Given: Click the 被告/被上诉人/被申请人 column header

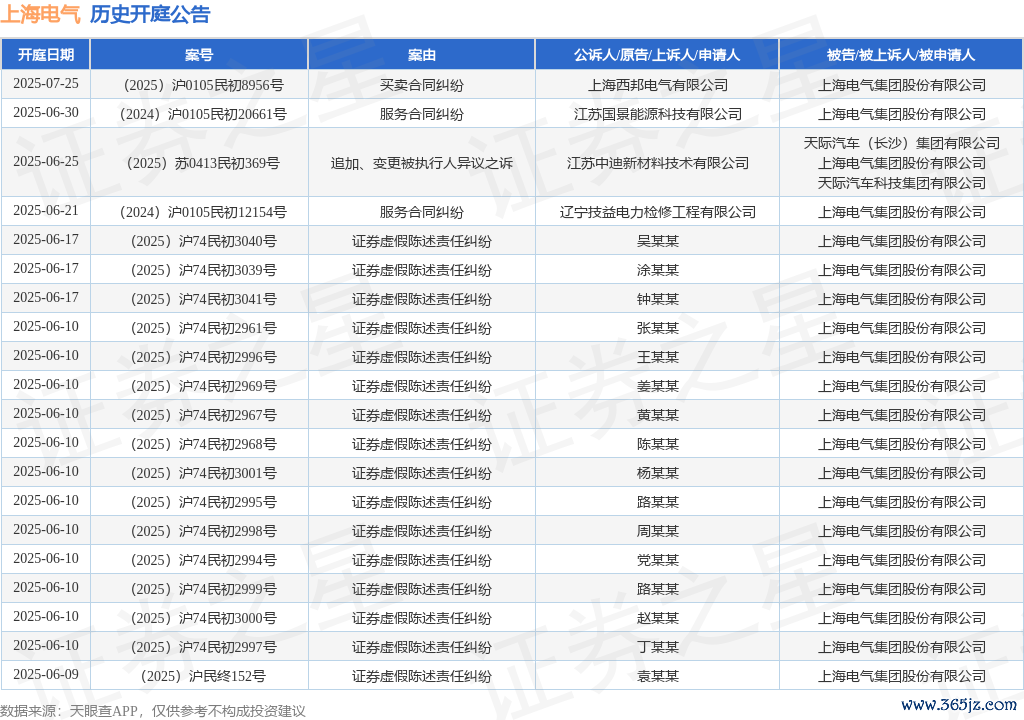Looking at the screenshot, I should (900, 55).
